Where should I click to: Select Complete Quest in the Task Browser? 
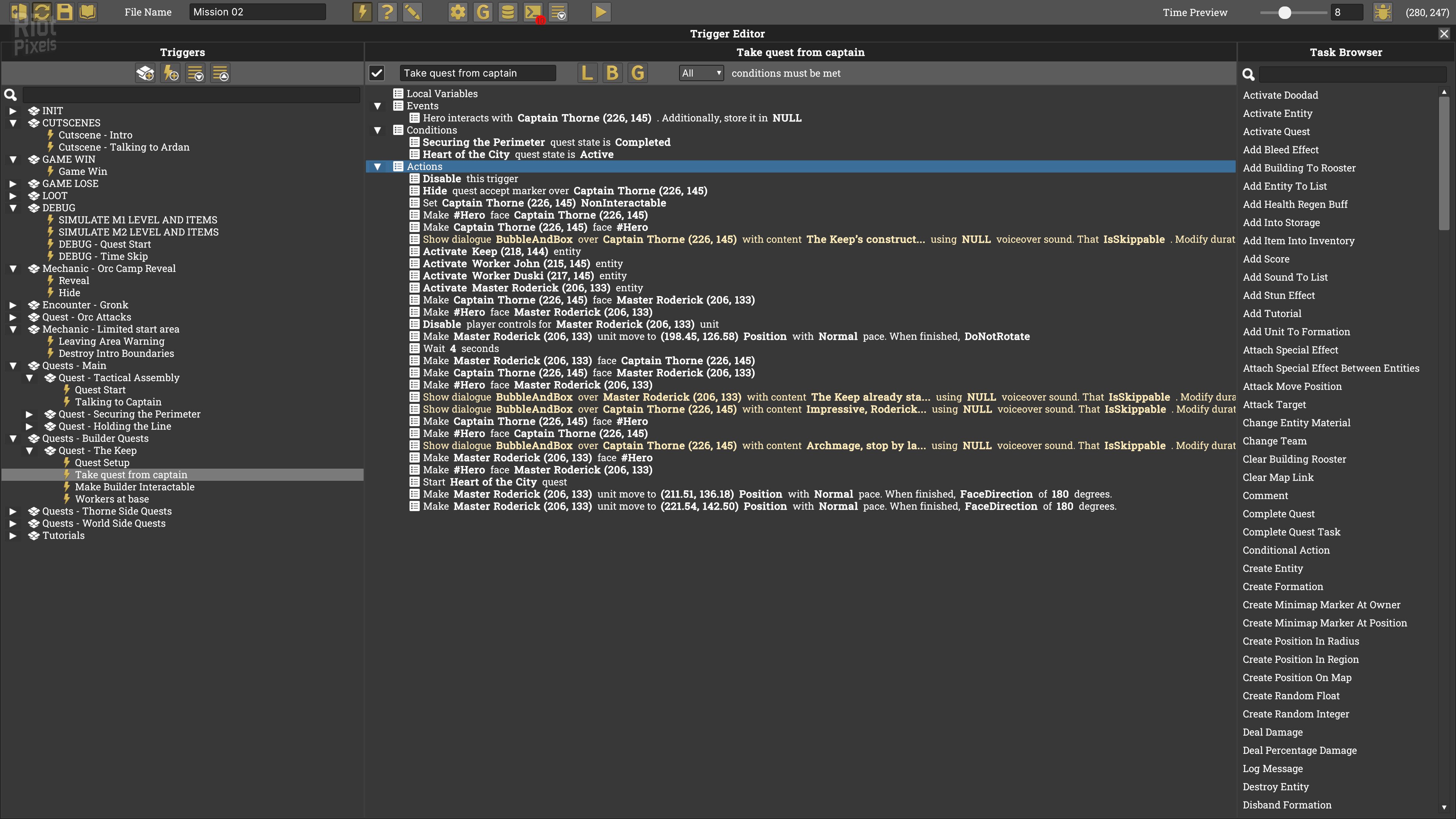tap(1278, 514)
